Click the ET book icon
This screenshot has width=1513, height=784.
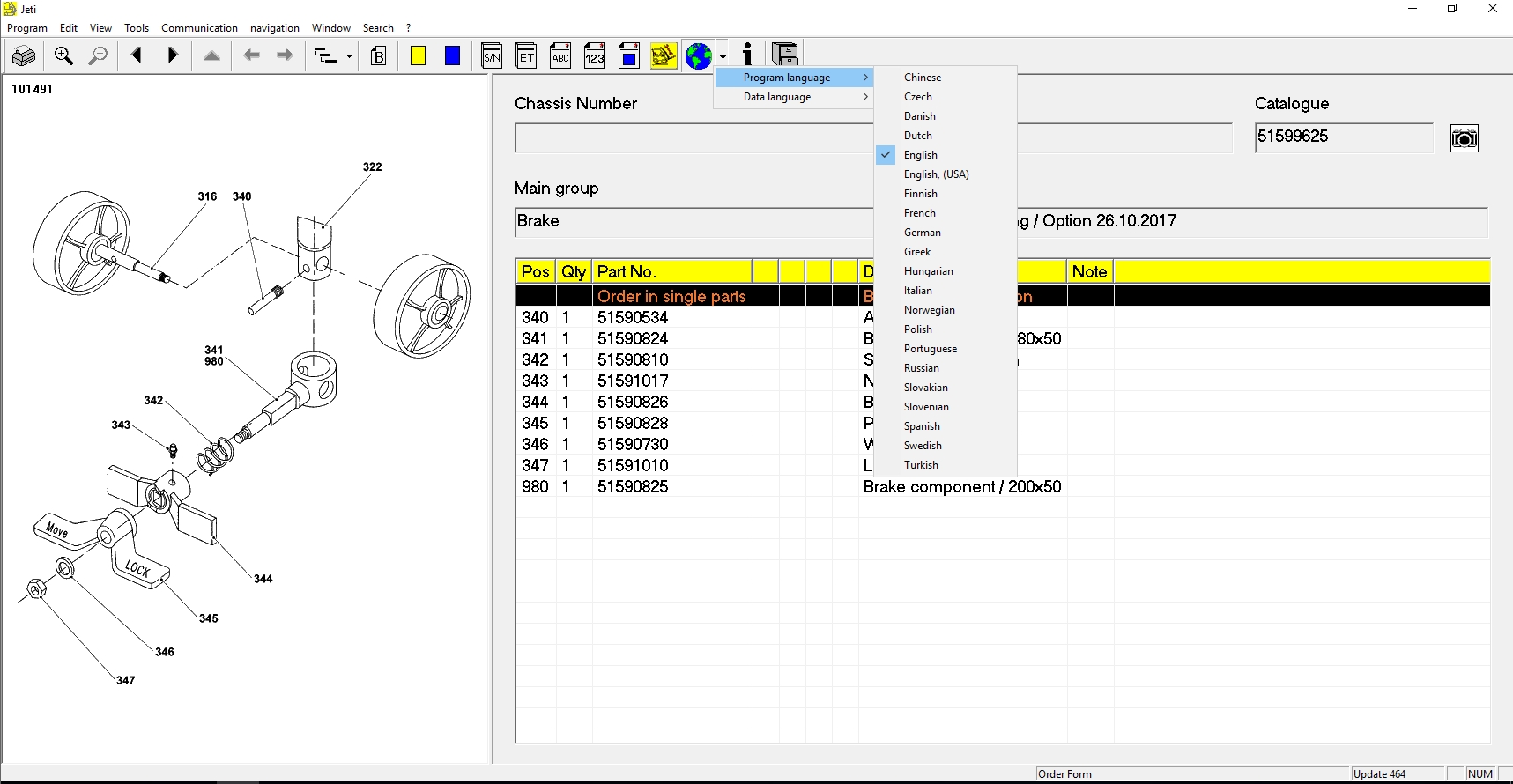(526, 56)
